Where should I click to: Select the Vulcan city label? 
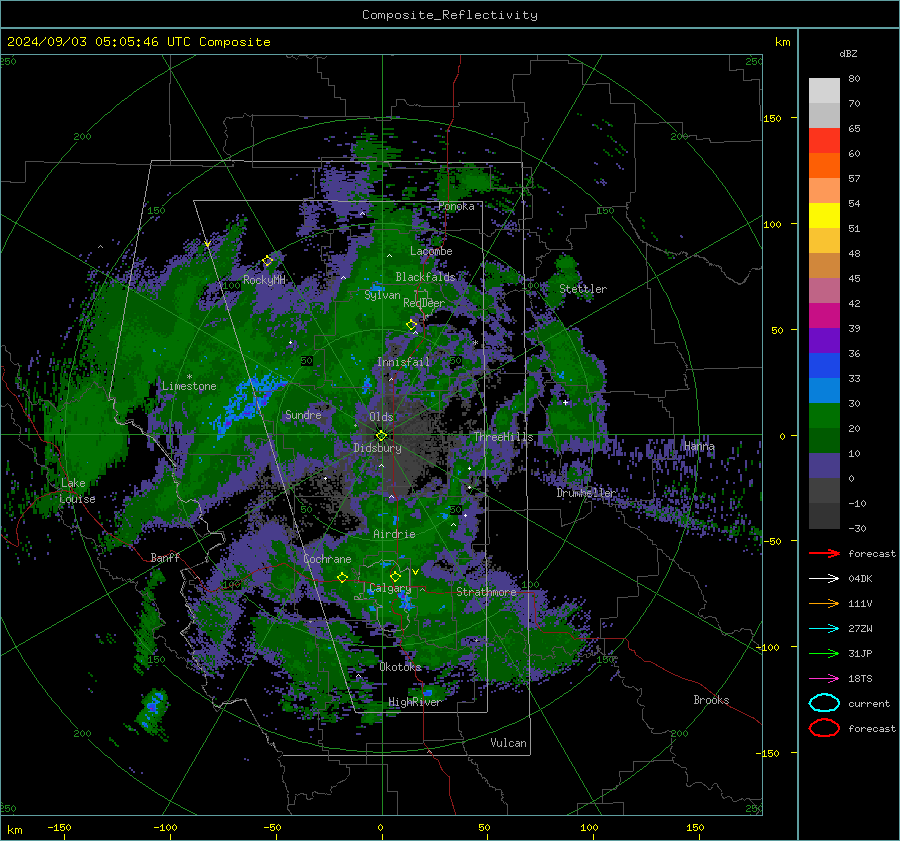click(508, 743)
